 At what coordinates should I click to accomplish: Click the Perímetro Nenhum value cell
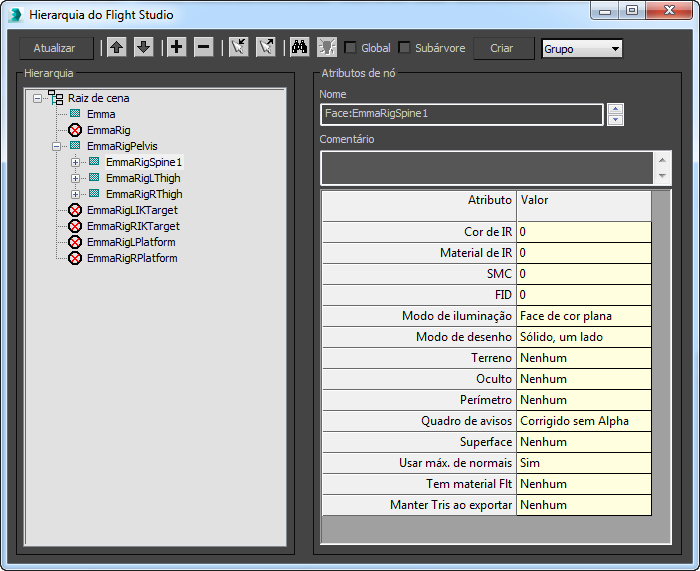tap(584, 400)
